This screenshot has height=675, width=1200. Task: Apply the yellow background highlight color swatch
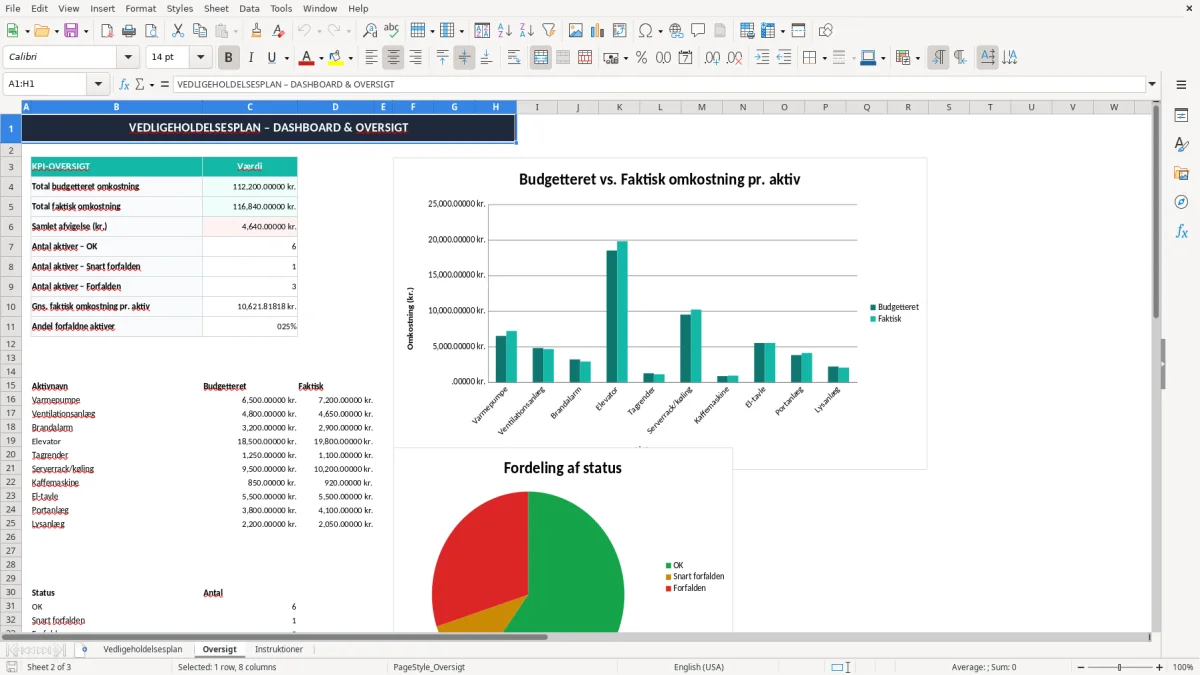[x=336, y=58]
